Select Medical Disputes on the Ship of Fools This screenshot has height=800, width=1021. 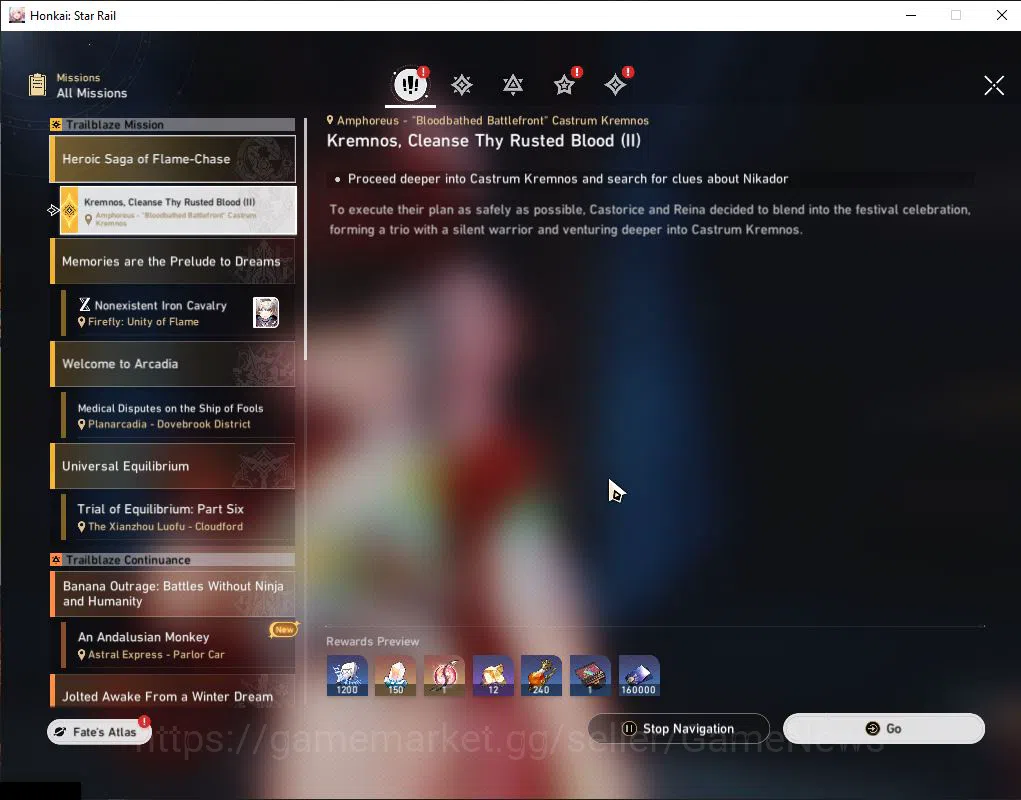coord(178,415)
